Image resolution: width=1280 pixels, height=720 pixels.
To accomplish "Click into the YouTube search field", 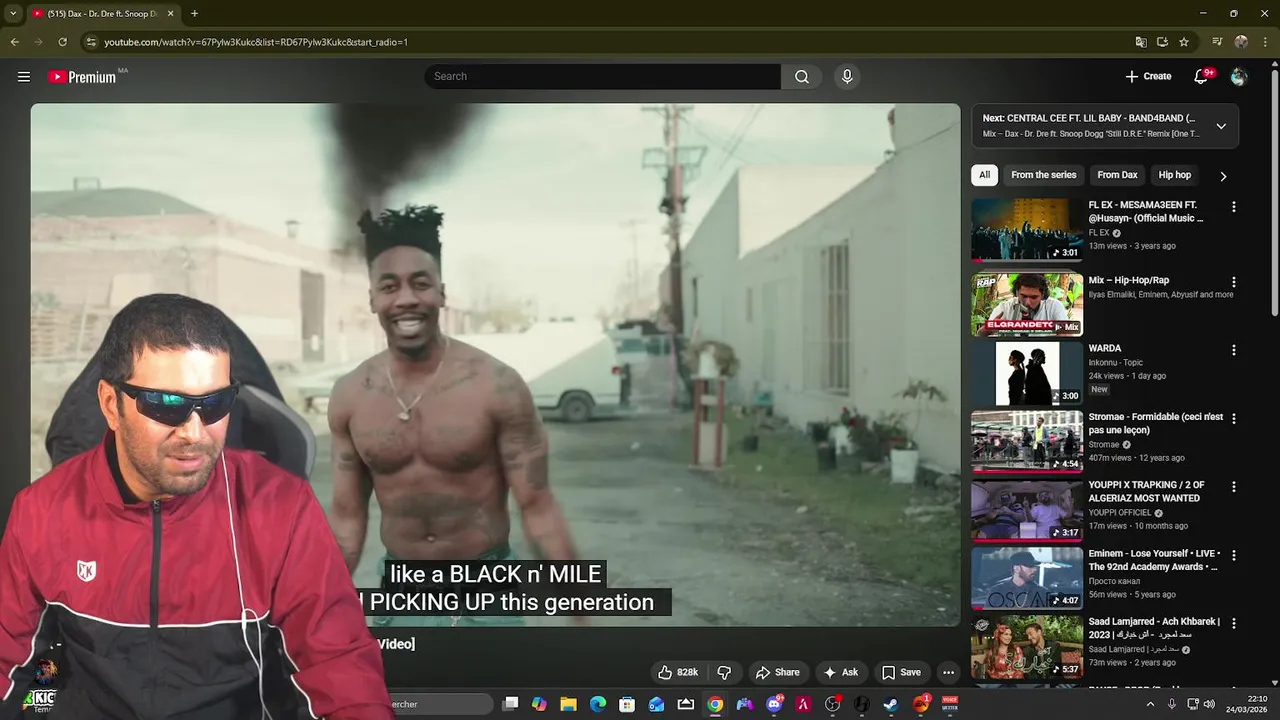I will pos(603,76).
